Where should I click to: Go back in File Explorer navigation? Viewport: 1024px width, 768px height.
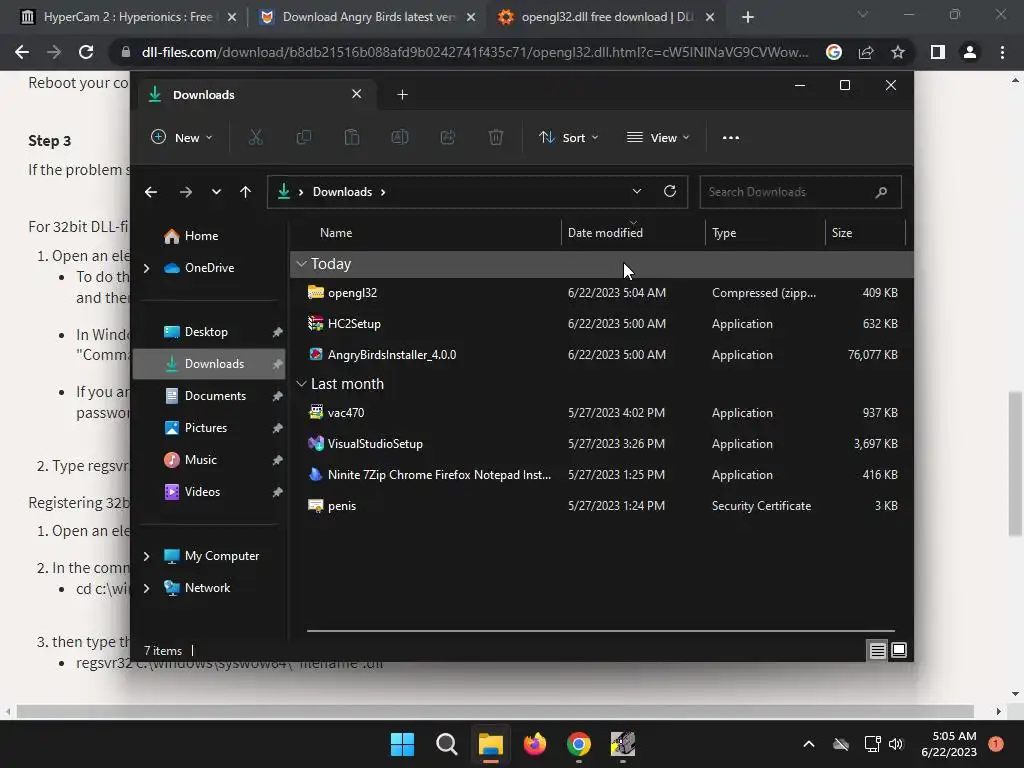pyautogui.click(x=151, y=192)
